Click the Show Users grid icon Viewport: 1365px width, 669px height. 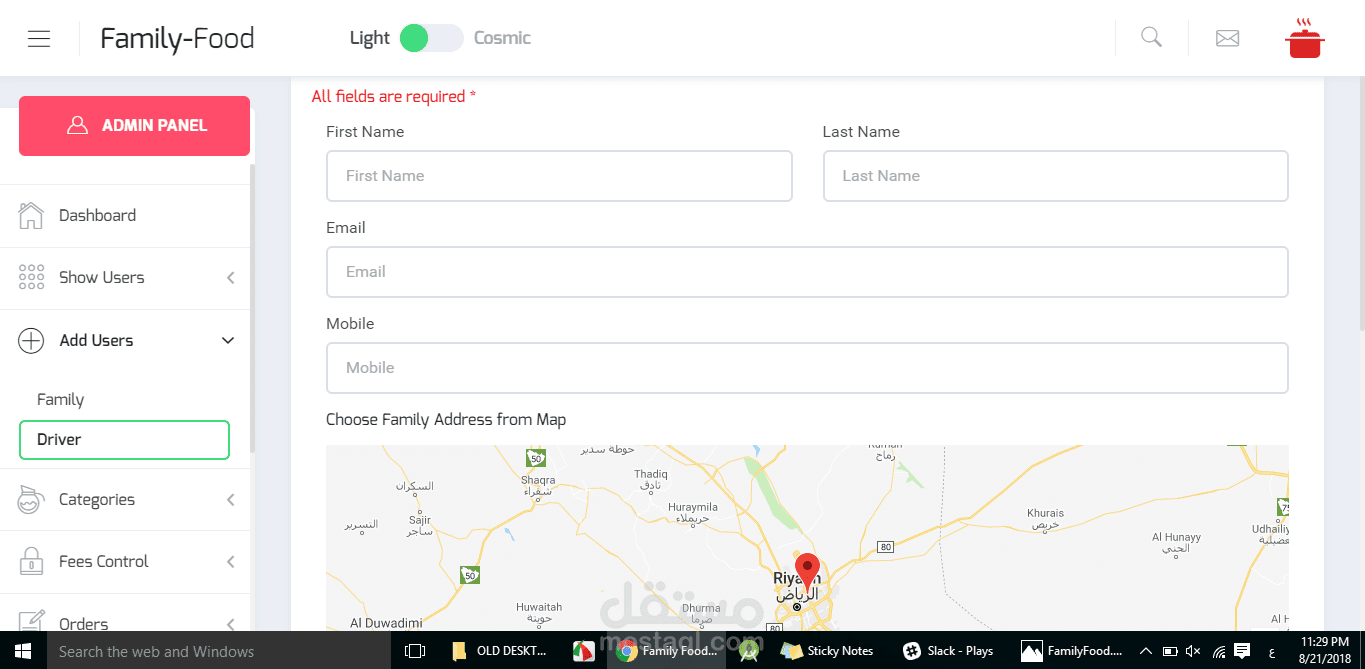pos(31,277)
